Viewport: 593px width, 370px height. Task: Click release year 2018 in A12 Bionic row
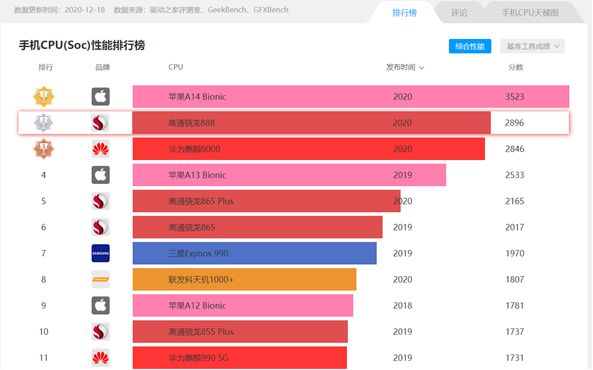click(402, 305)
